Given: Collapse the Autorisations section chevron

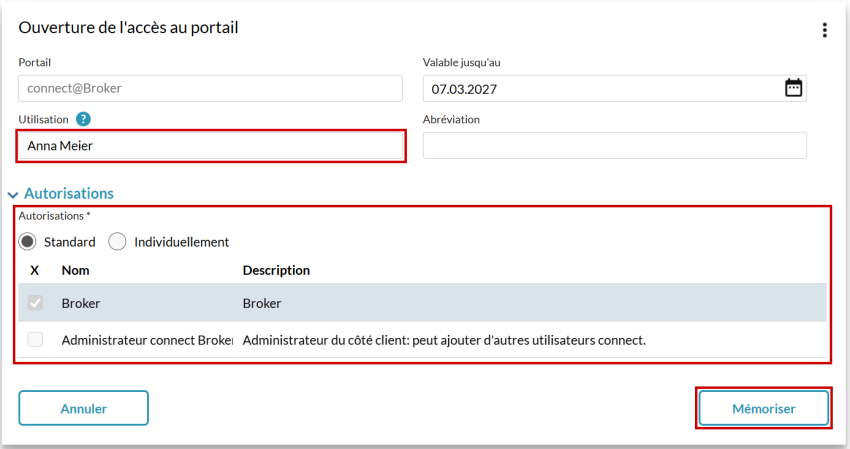Looking at the screenshot, I should coord(13,194).
